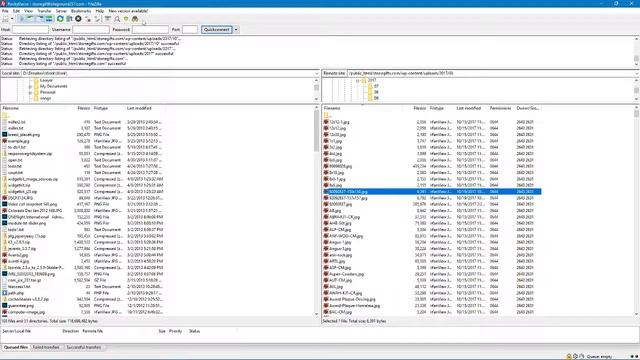Switch to the Failed transfers tab

pyautogui.click(x=46, y=347)
